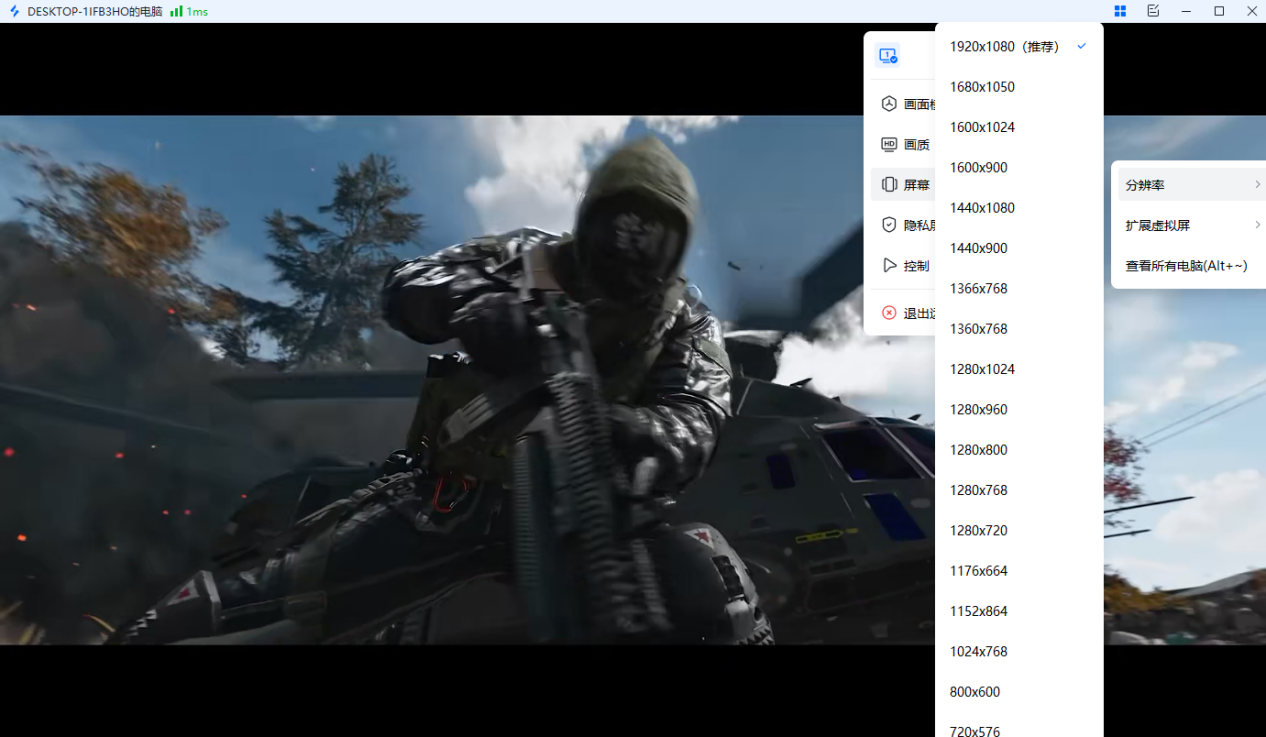Viewport: 1266px width, 737px height.
Task: Select the 1920x1080 (推荐) resolution
Action: click(x=1019, y=47)
